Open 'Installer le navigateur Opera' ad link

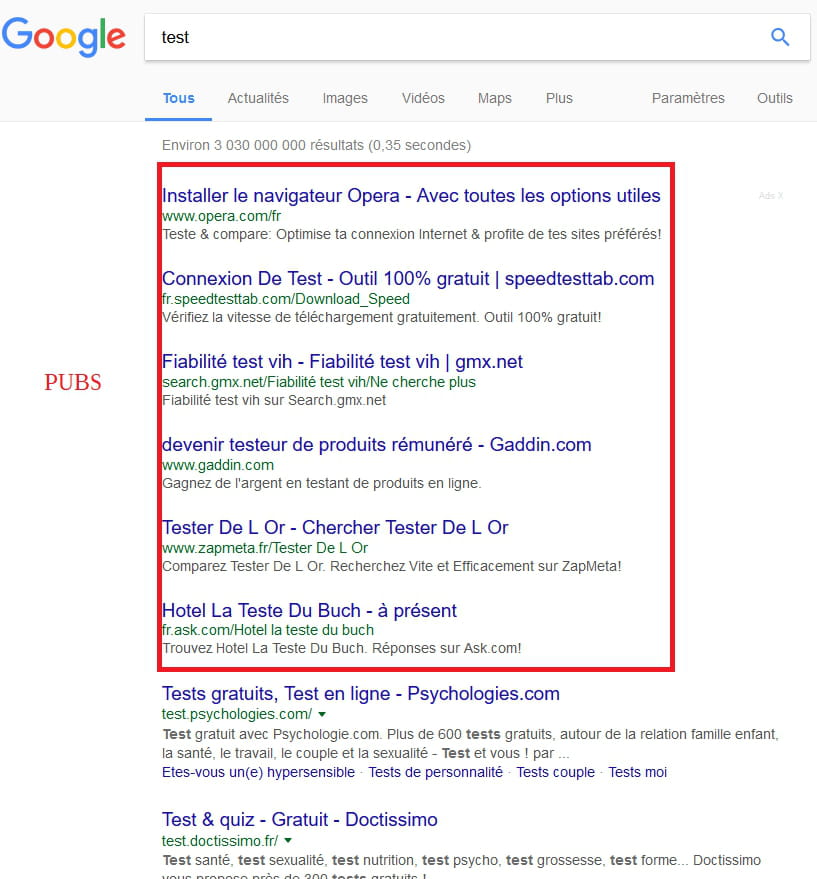pyautogui.click(x=411, y=196)
